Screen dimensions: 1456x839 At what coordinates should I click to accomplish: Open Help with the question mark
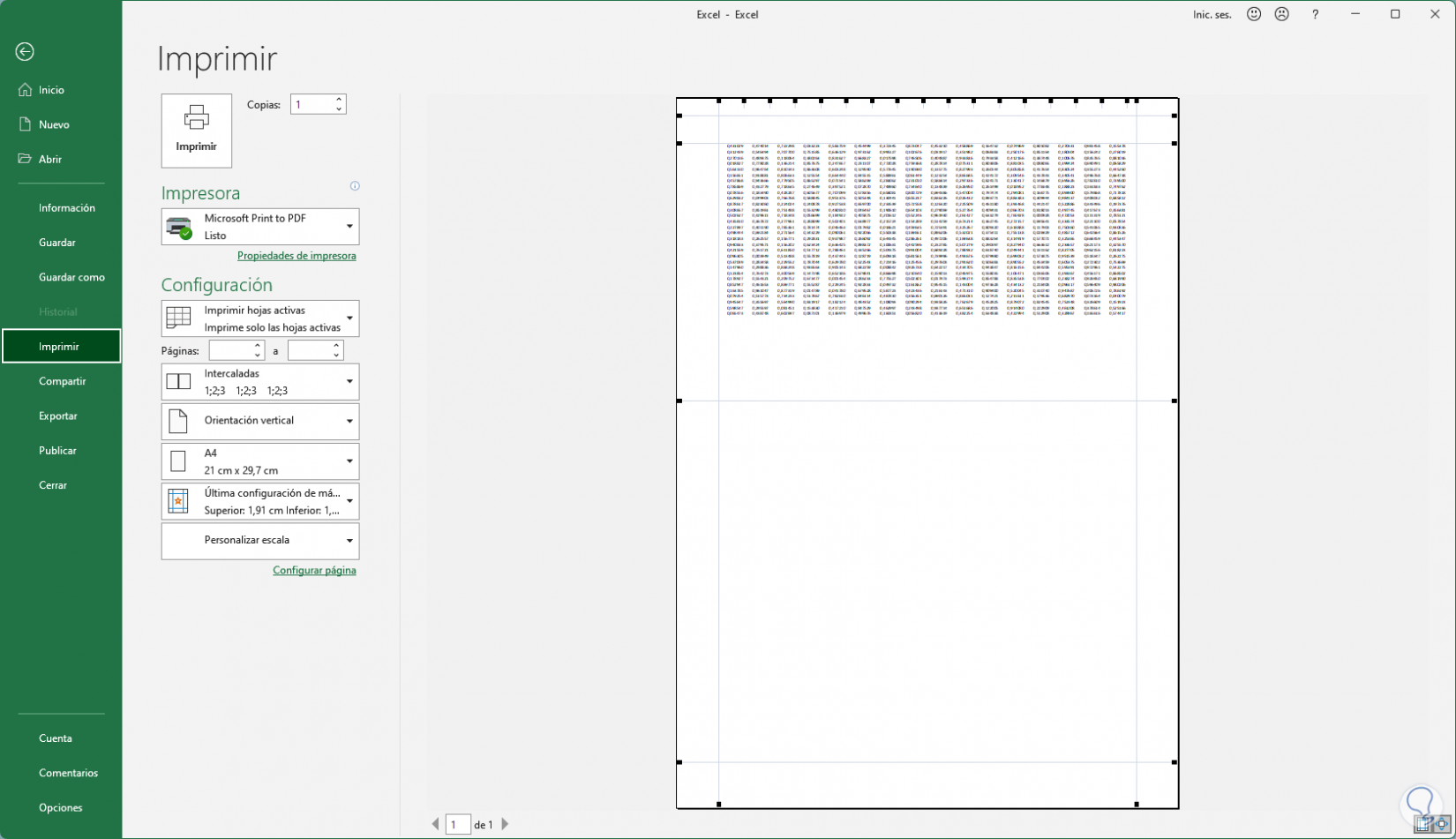tap(1315, 14)
